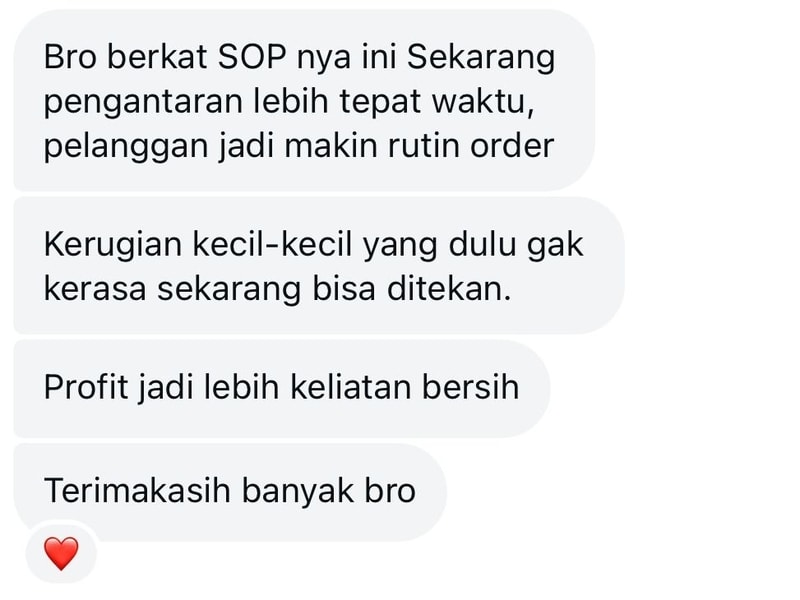Screen dimensions: 800x600
Task: Click the line "pengantaran lebih tepat waktu,"
Action: (x=289, y=102)
